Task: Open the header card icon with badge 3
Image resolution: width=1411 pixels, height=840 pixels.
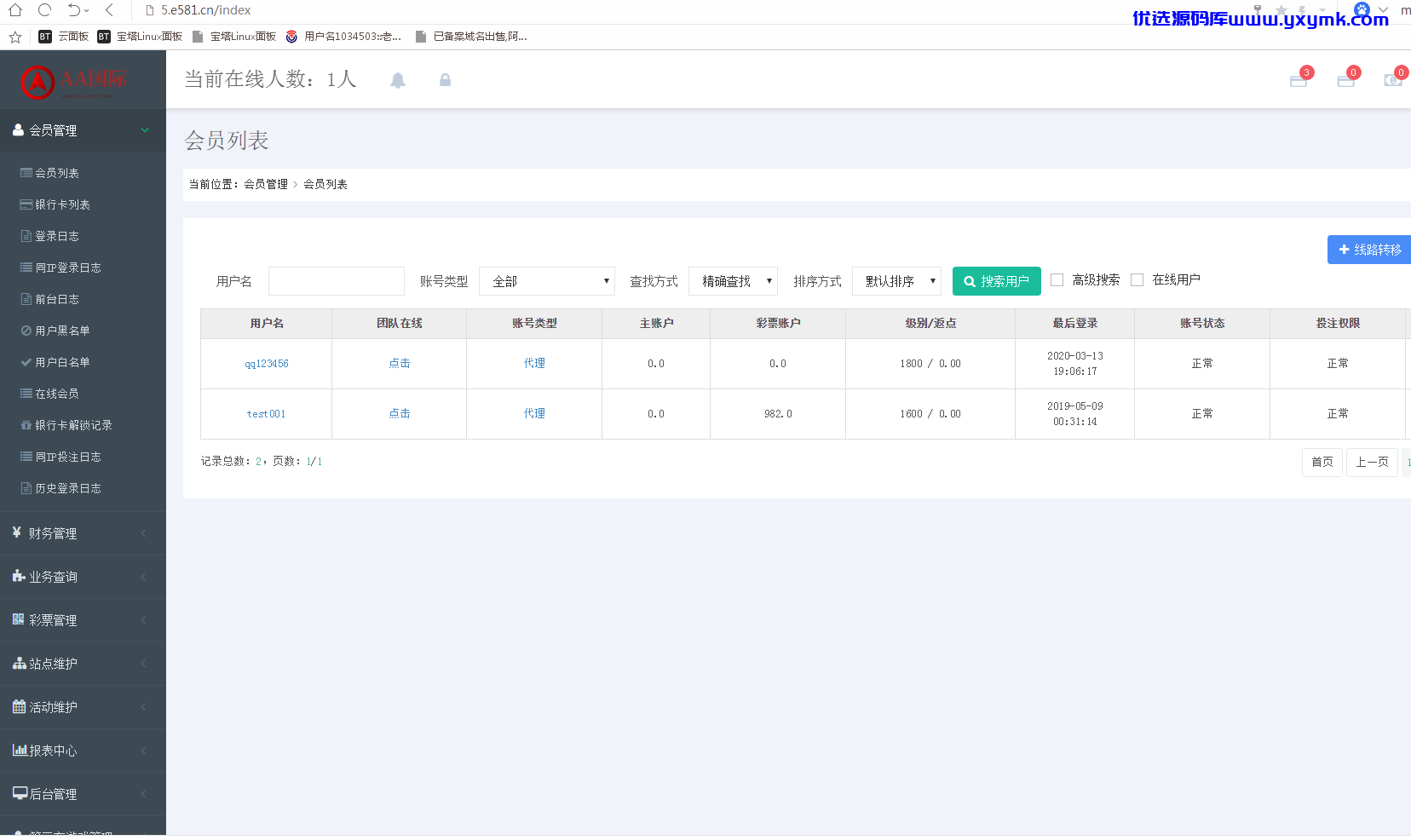Action: [x=1299, y=81]
